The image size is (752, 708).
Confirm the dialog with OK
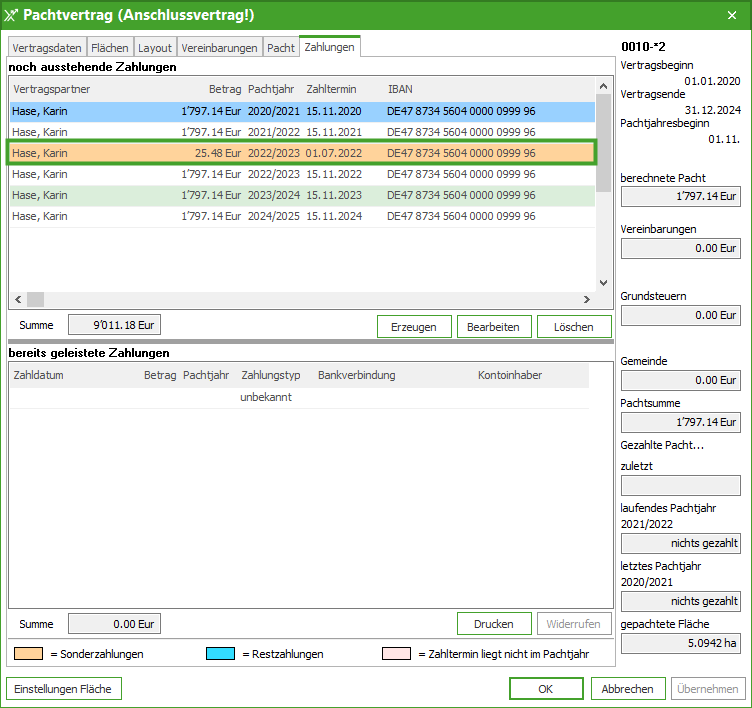(545, 689)
